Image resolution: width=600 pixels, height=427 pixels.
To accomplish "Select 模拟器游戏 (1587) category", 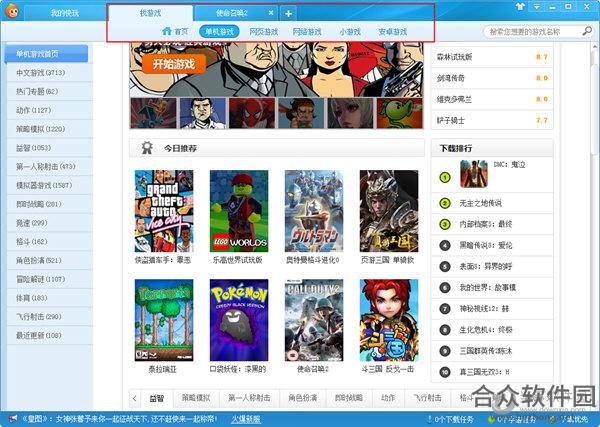I will 50,185.
